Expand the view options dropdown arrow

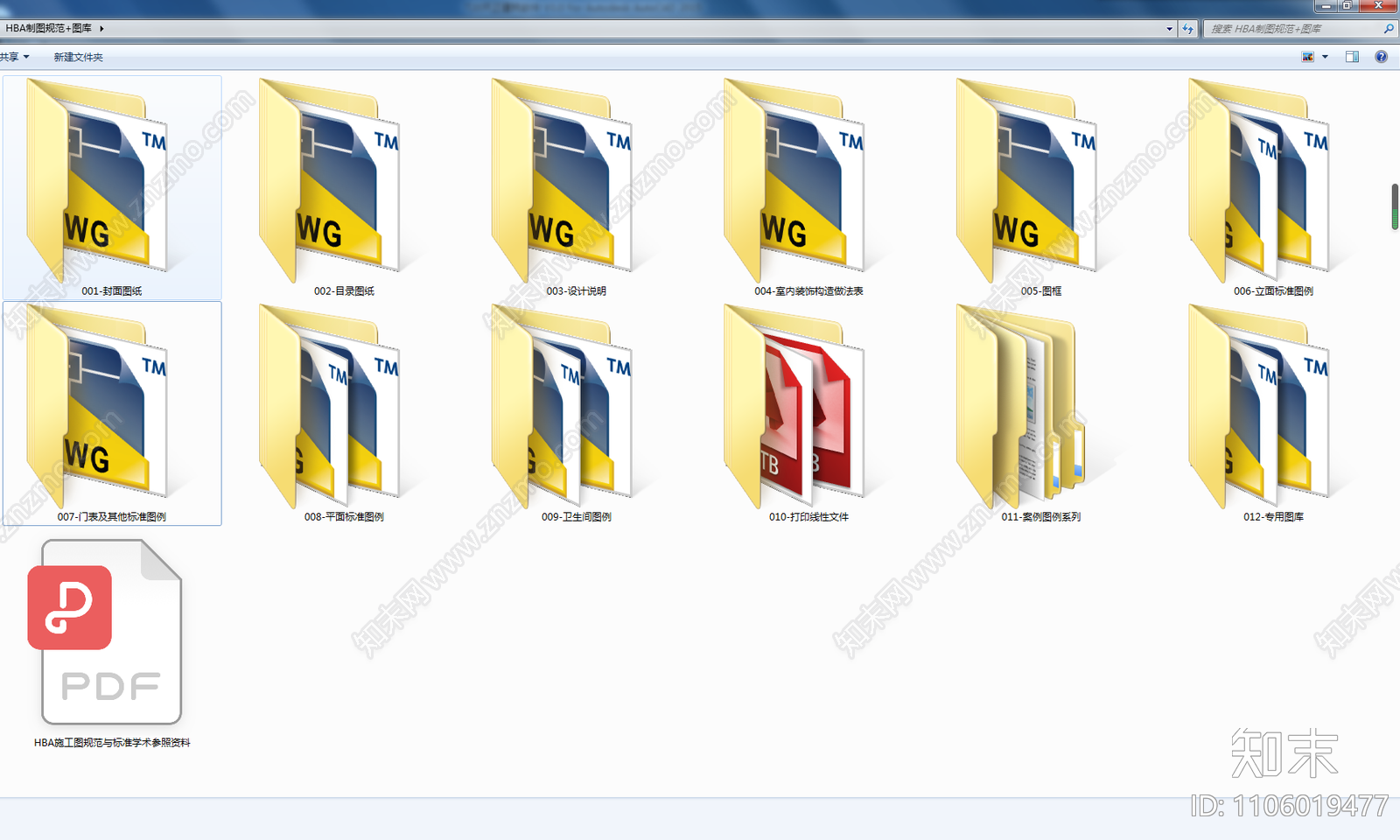[1325, 57]
